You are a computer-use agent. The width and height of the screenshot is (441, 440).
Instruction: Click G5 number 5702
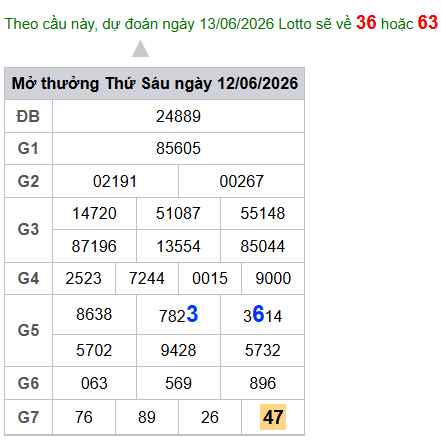tap(94, 350)
